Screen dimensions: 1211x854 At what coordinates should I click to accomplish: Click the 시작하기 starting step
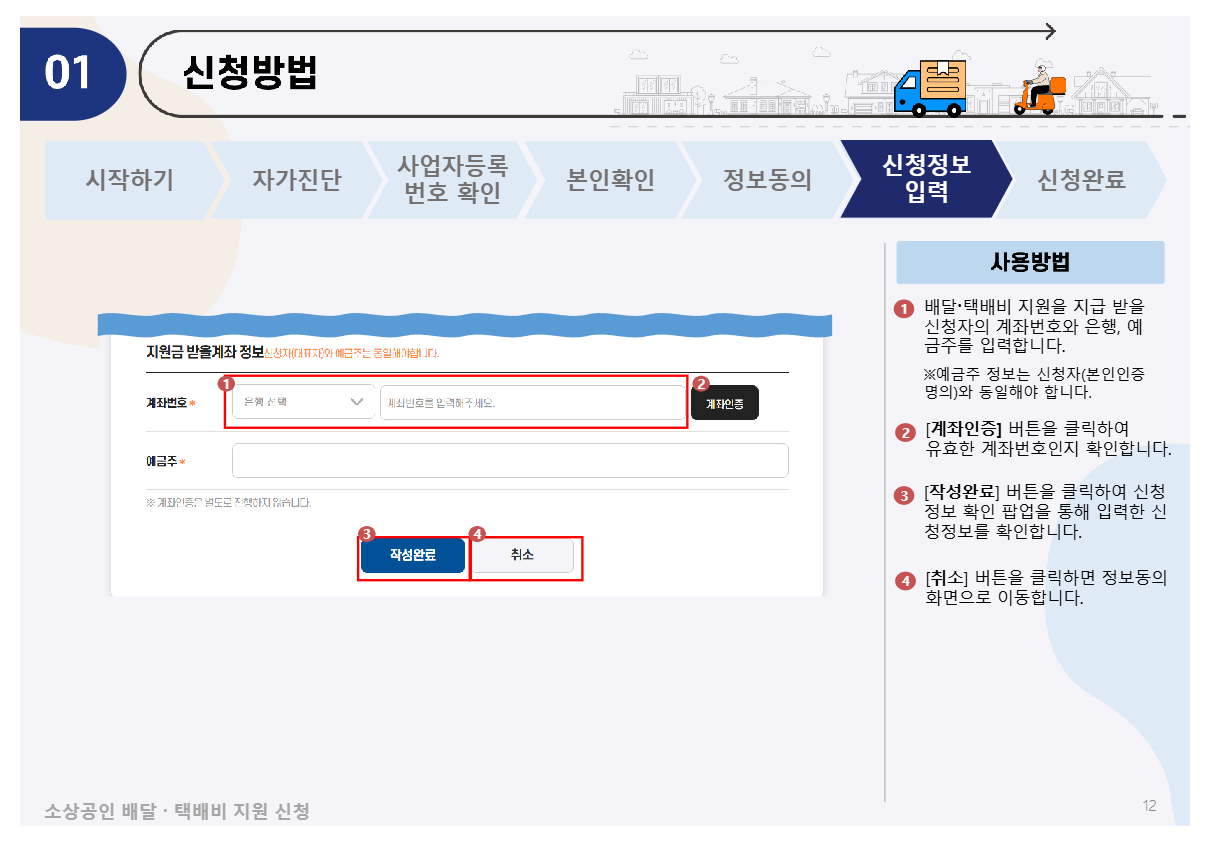click(128, 178)
